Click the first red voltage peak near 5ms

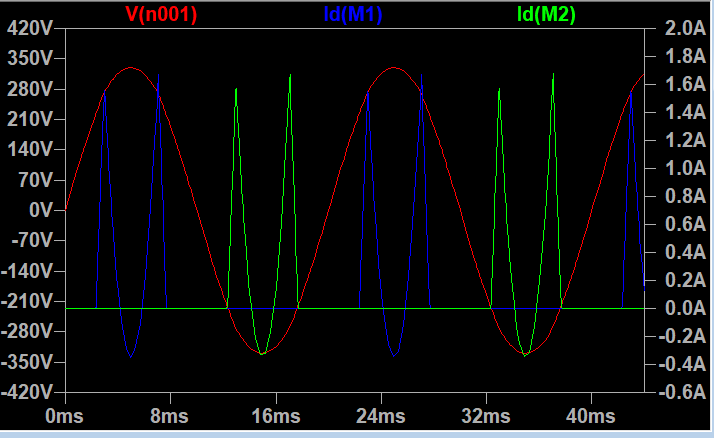[x=131, y=68]
